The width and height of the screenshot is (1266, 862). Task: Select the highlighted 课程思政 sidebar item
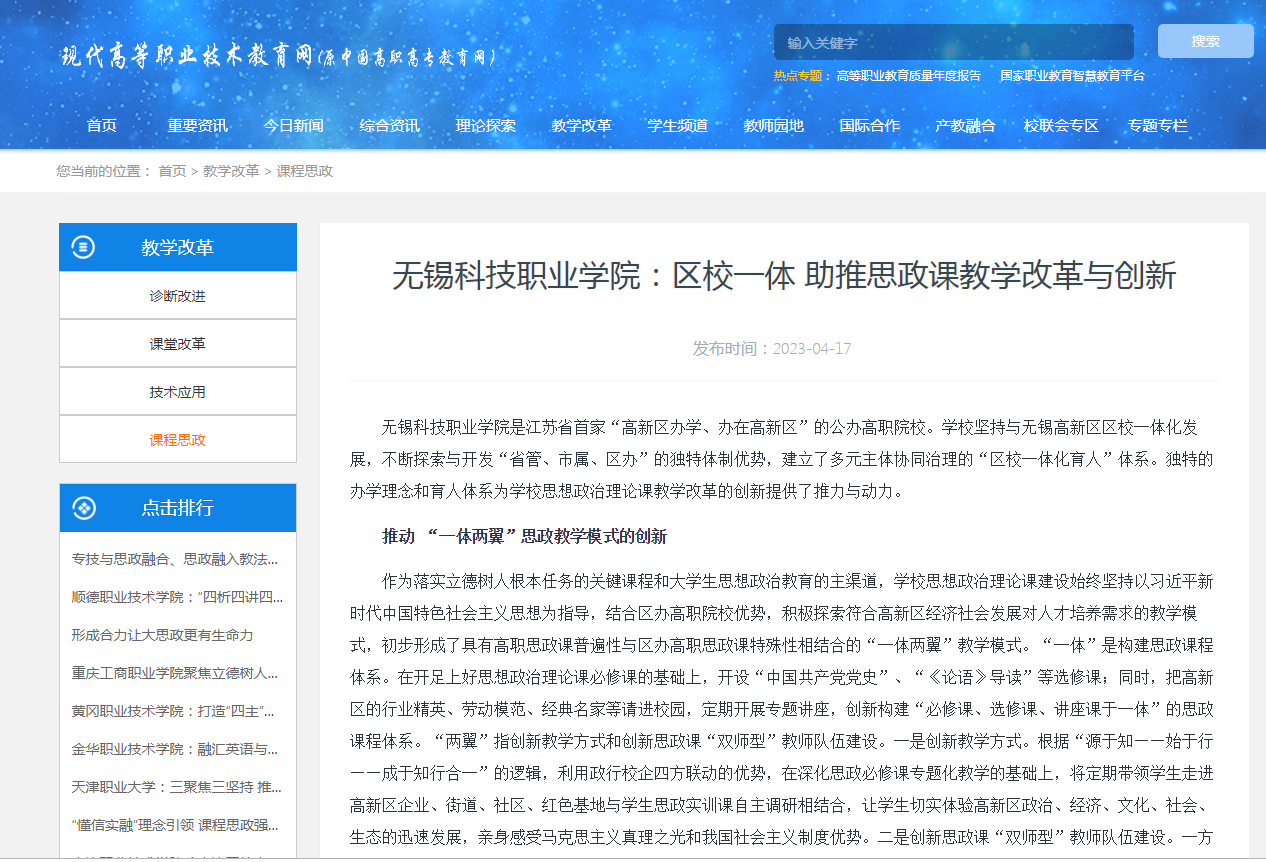click(x=178, y=440)
